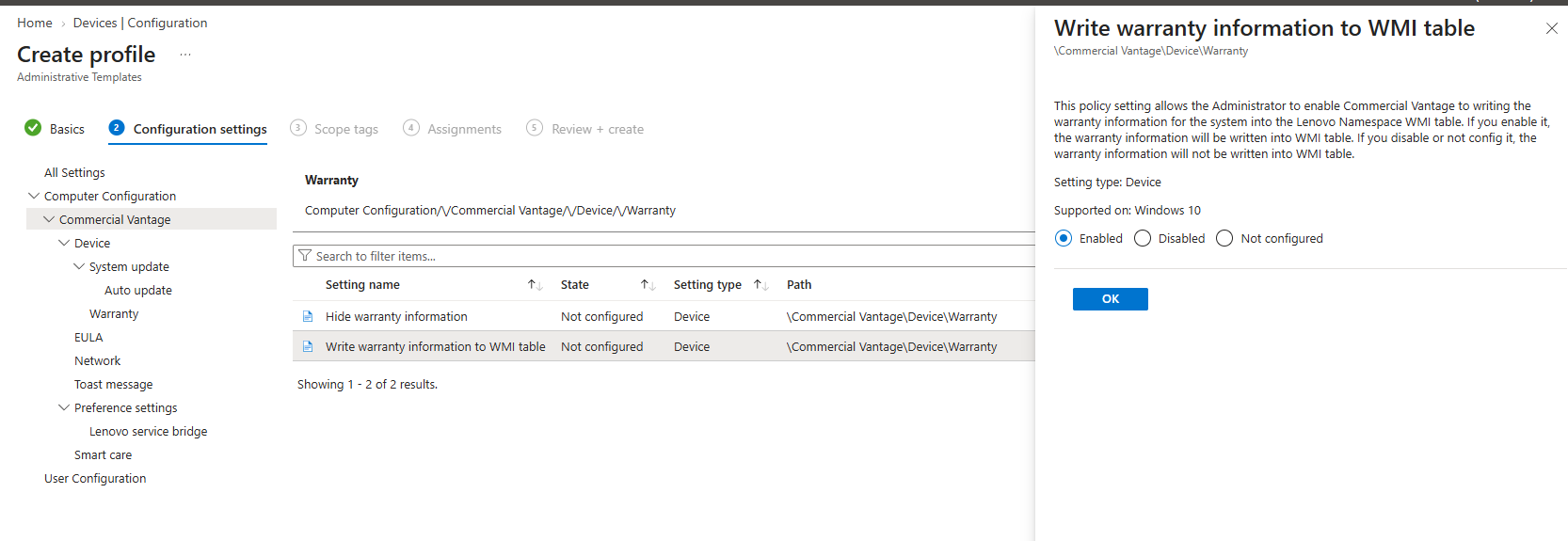The width and height of the screenshot is (1568, 541).
Task: Select All Settings in the tree
Action: (x=74, y=173)
